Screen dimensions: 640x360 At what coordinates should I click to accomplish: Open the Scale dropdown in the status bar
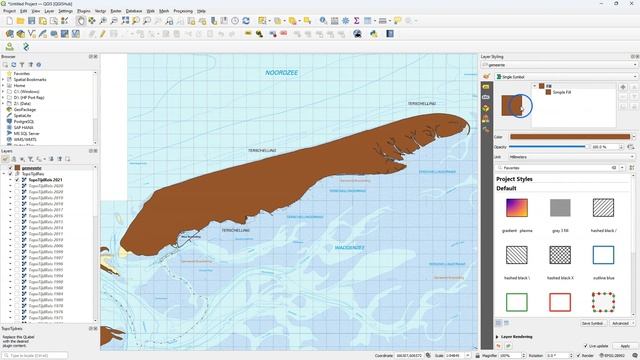(x=468, y=356)
